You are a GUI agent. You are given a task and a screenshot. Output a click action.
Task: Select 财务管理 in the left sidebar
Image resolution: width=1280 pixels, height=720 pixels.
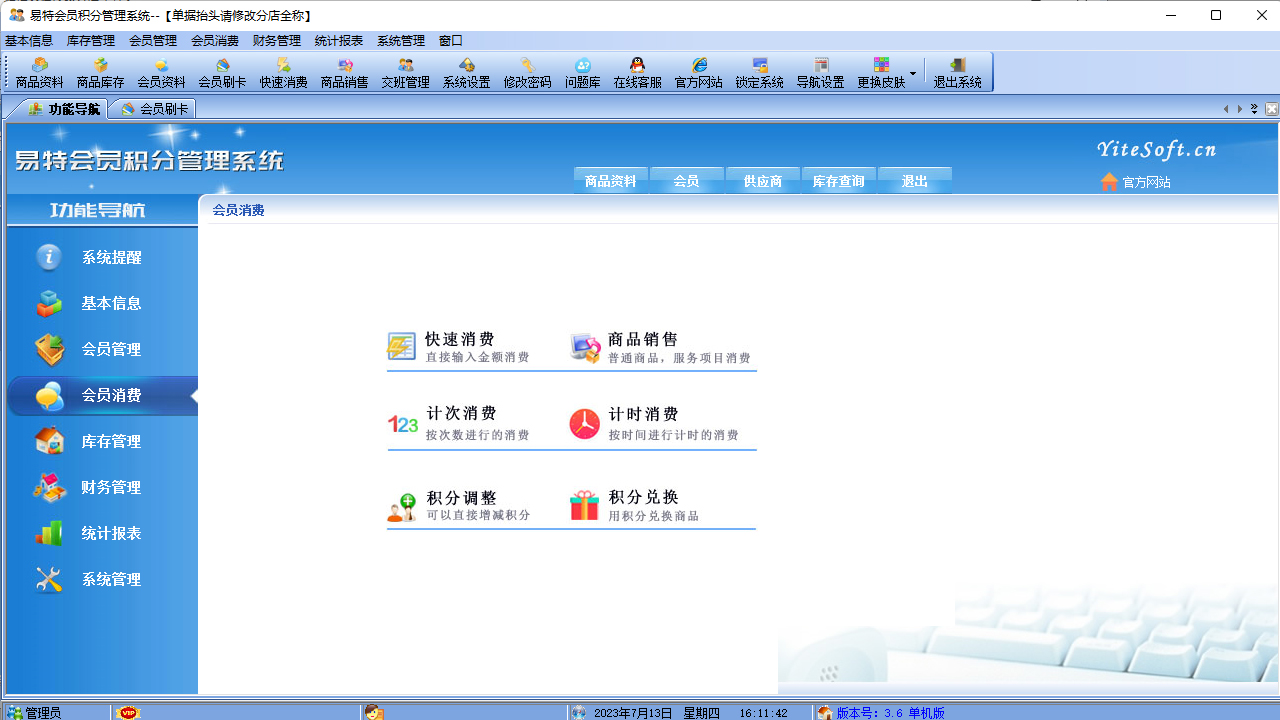coord(110,487)
